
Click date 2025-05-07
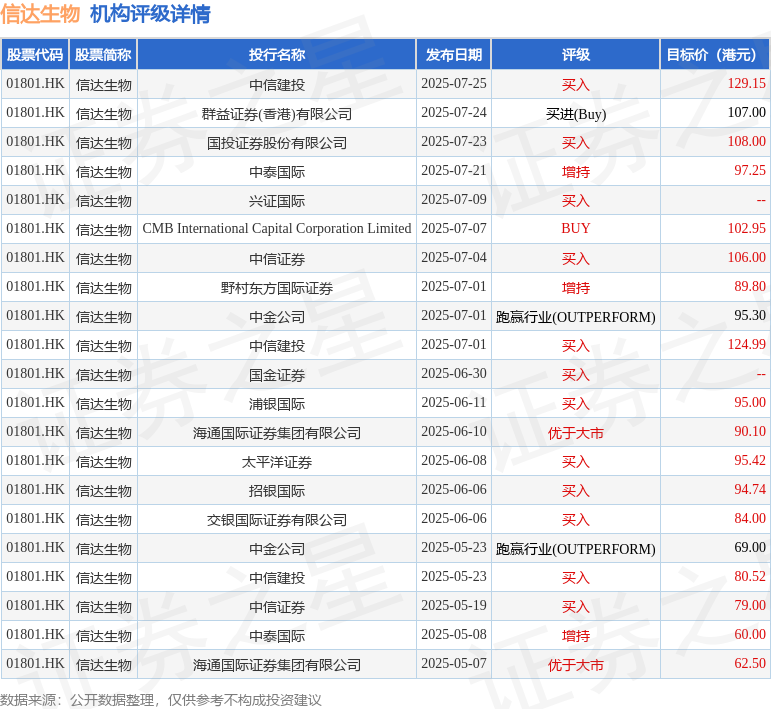tap(454, 664)
